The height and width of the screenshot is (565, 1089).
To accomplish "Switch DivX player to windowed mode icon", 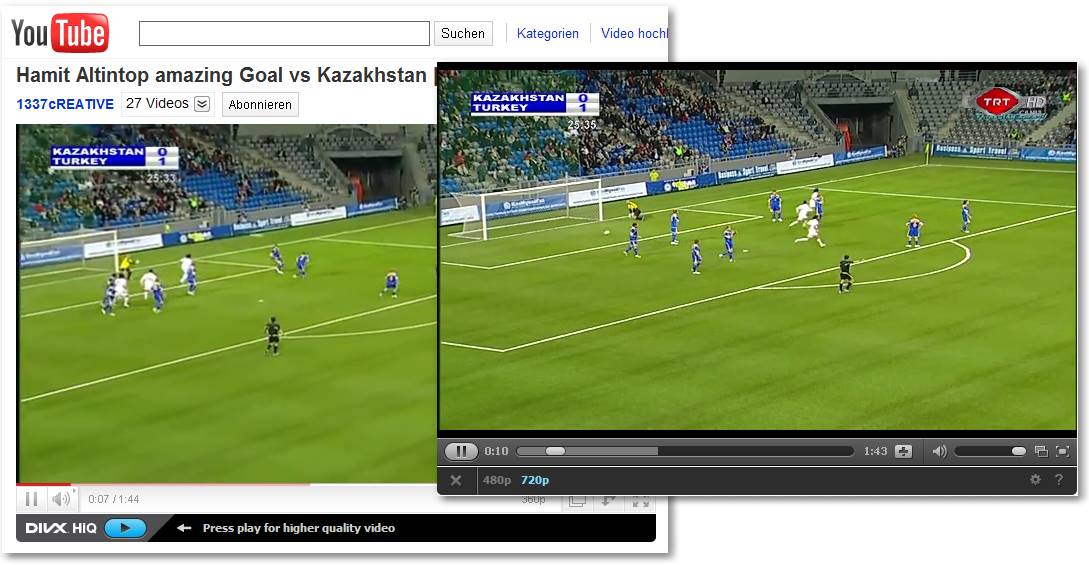I will point(1040,451).
